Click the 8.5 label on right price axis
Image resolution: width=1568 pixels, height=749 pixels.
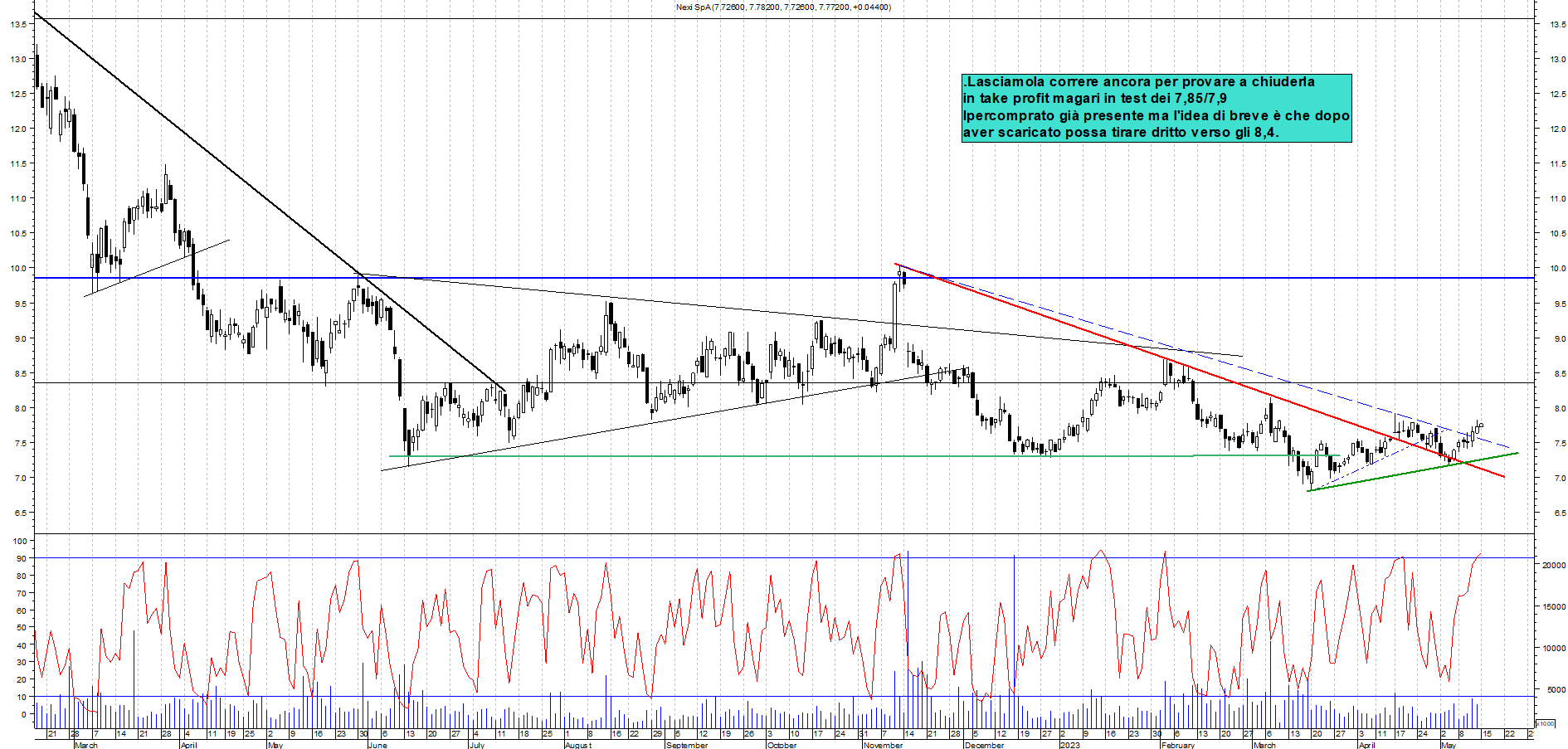pyautogui.click(x=1559, y=373)
